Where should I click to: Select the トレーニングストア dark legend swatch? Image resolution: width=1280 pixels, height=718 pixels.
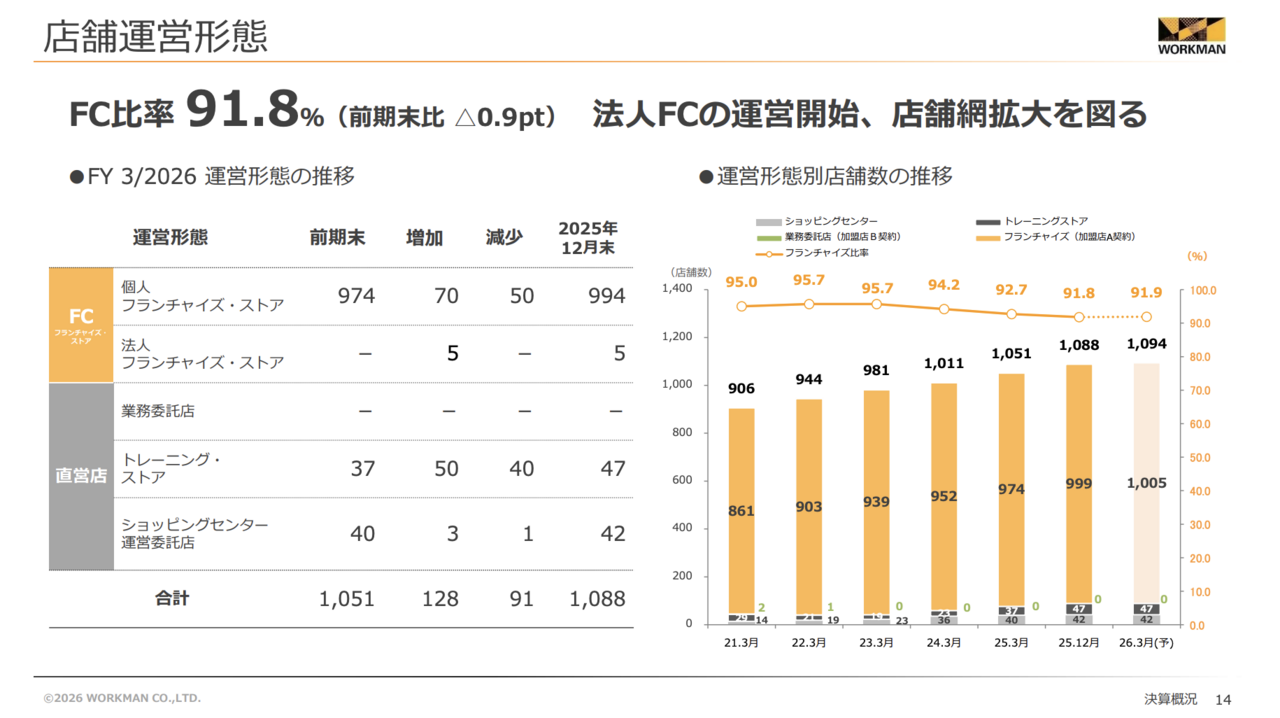pyautogui.click(x=988, y=221)
